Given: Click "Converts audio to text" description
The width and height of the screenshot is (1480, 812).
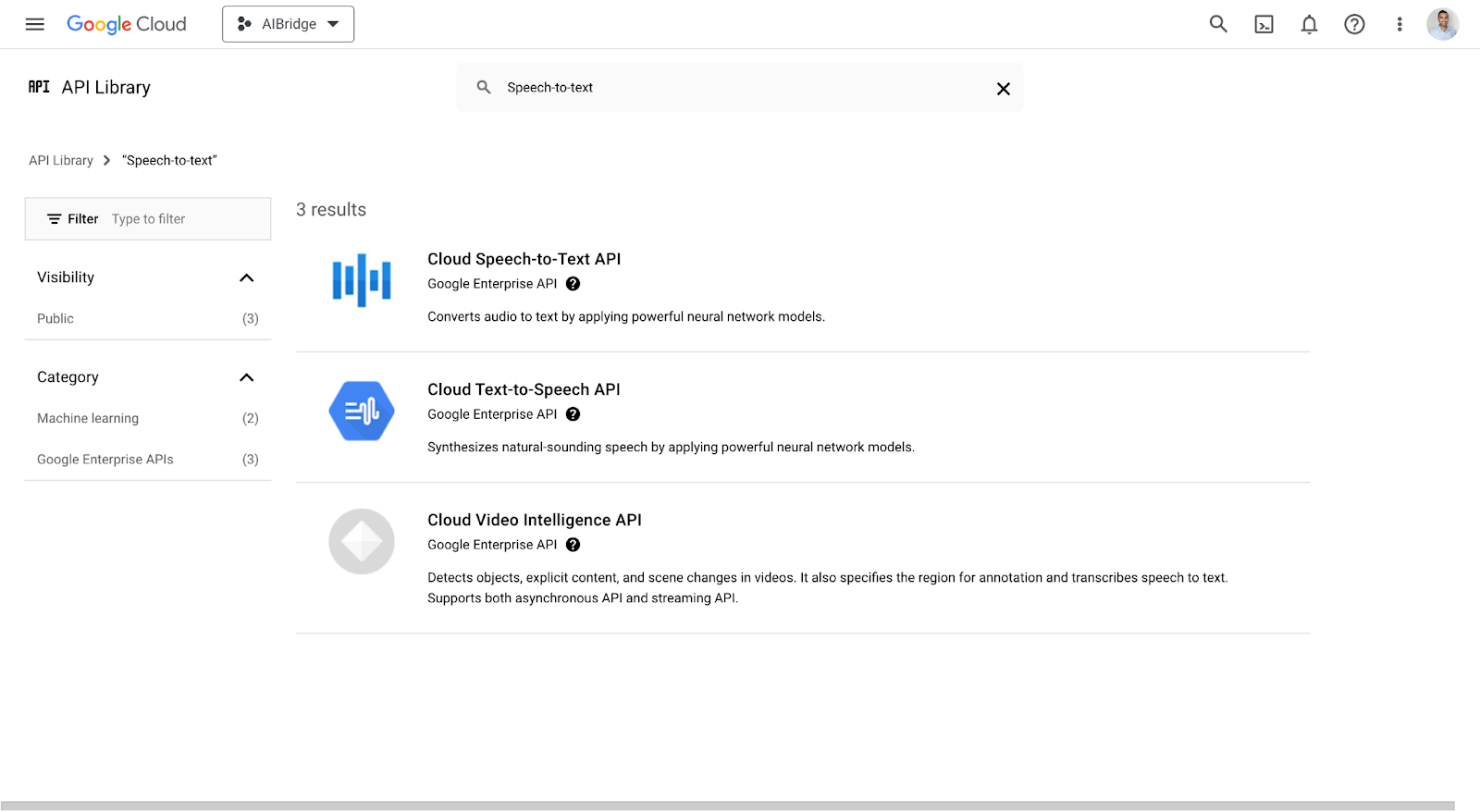Looking at the screenshot, I should tap(626, 316).
